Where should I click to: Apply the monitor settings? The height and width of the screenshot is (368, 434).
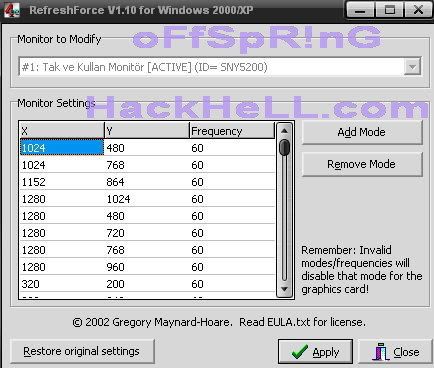click(315, 352)
